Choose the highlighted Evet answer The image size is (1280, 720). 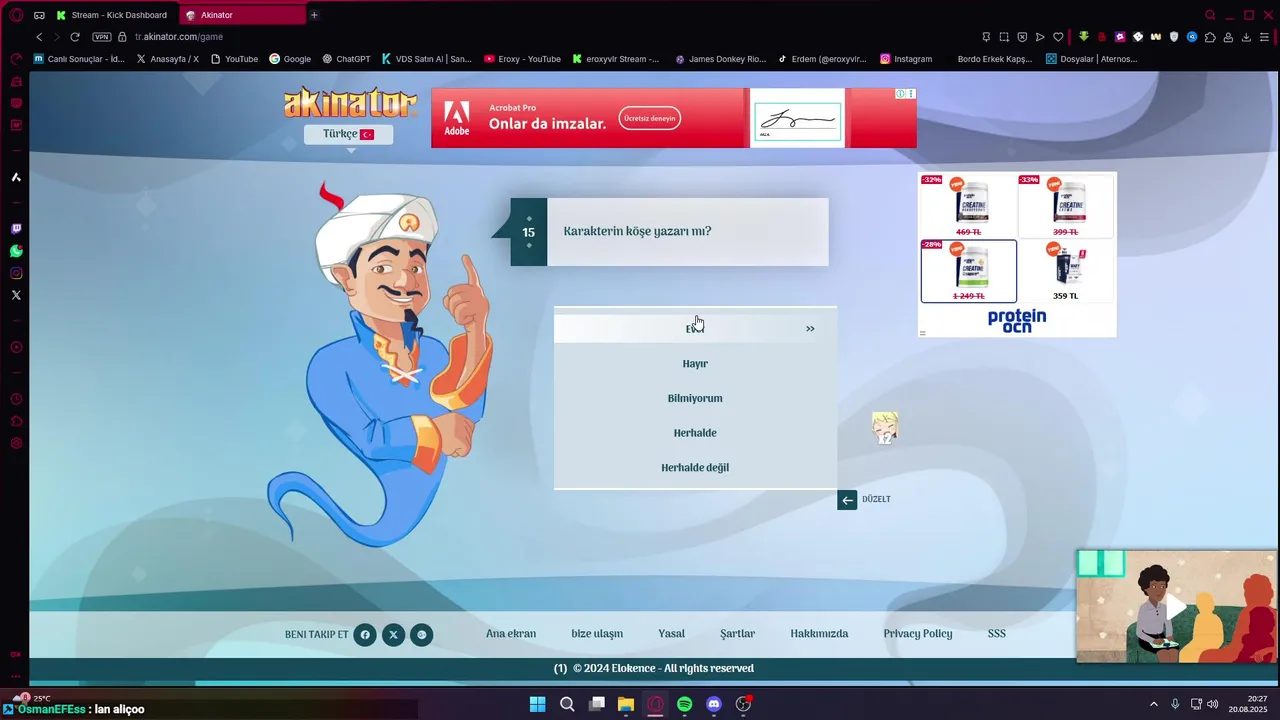695,328
